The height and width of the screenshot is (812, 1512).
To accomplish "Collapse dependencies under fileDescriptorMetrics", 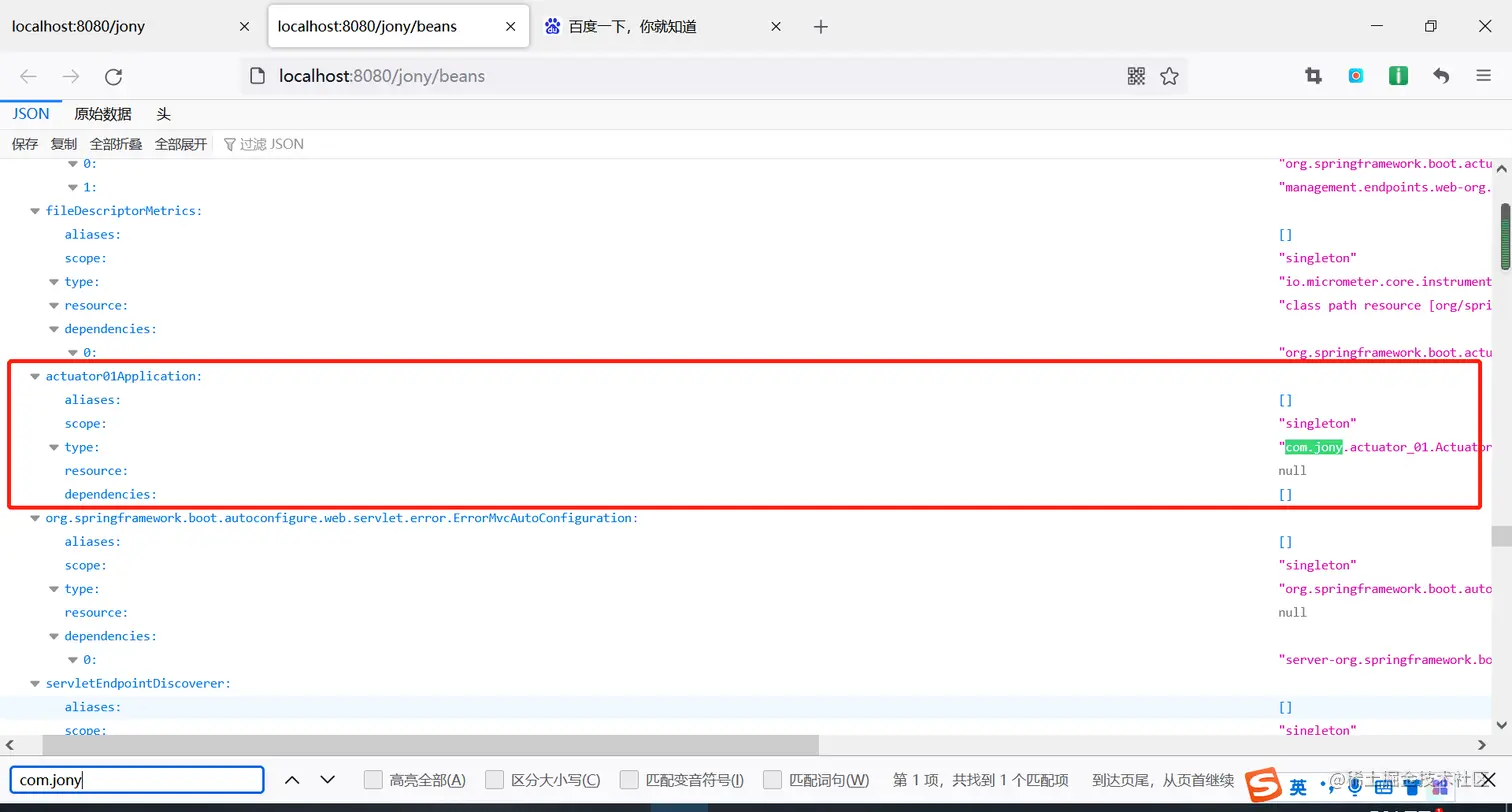I will tap(54, 329).
